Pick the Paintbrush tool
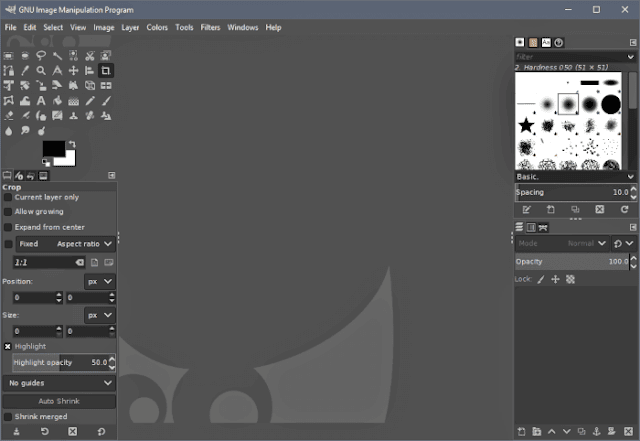Viewport: 640px width, 441px height. point(106,101)
